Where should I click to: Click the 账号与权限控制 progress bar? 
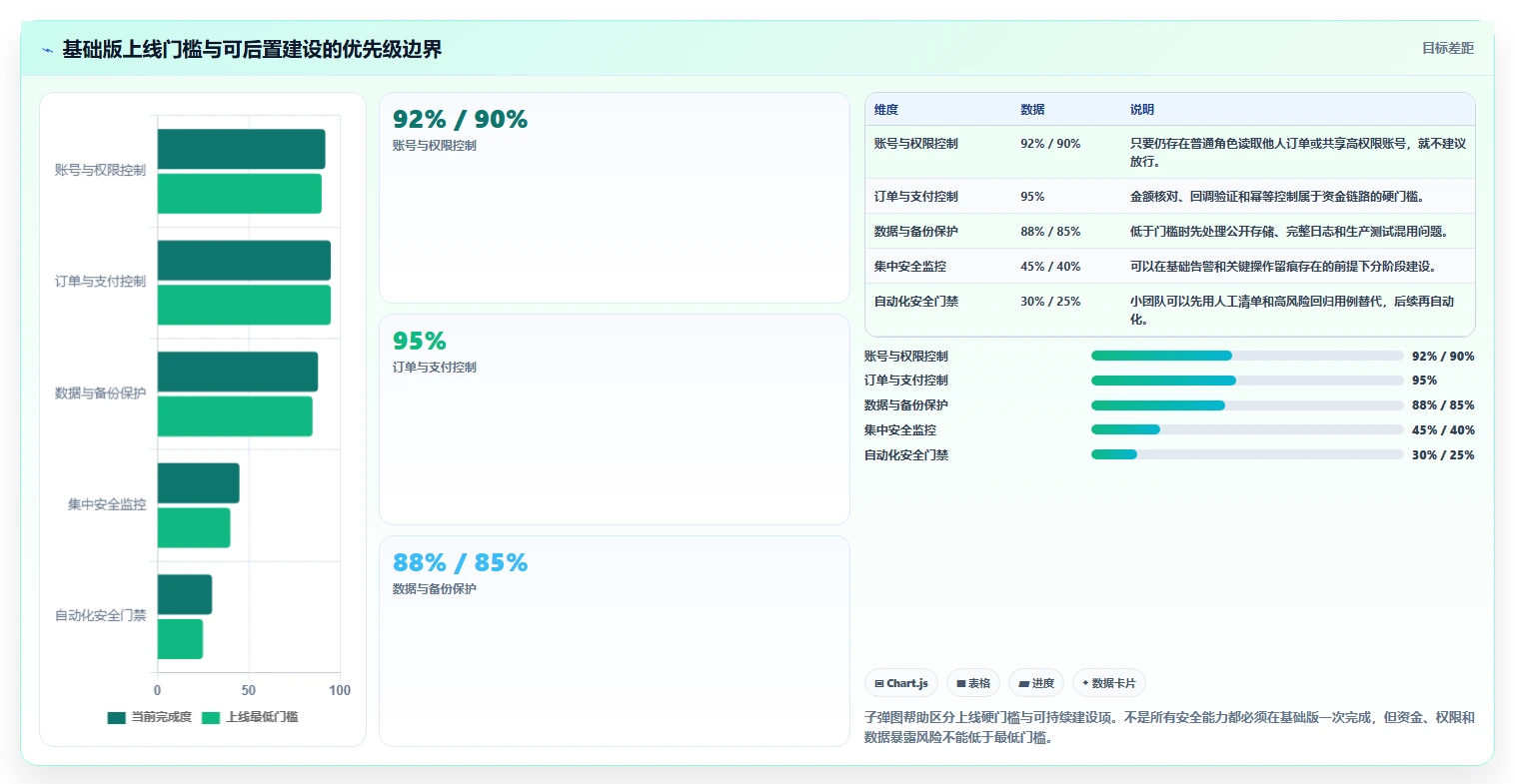1247,356
